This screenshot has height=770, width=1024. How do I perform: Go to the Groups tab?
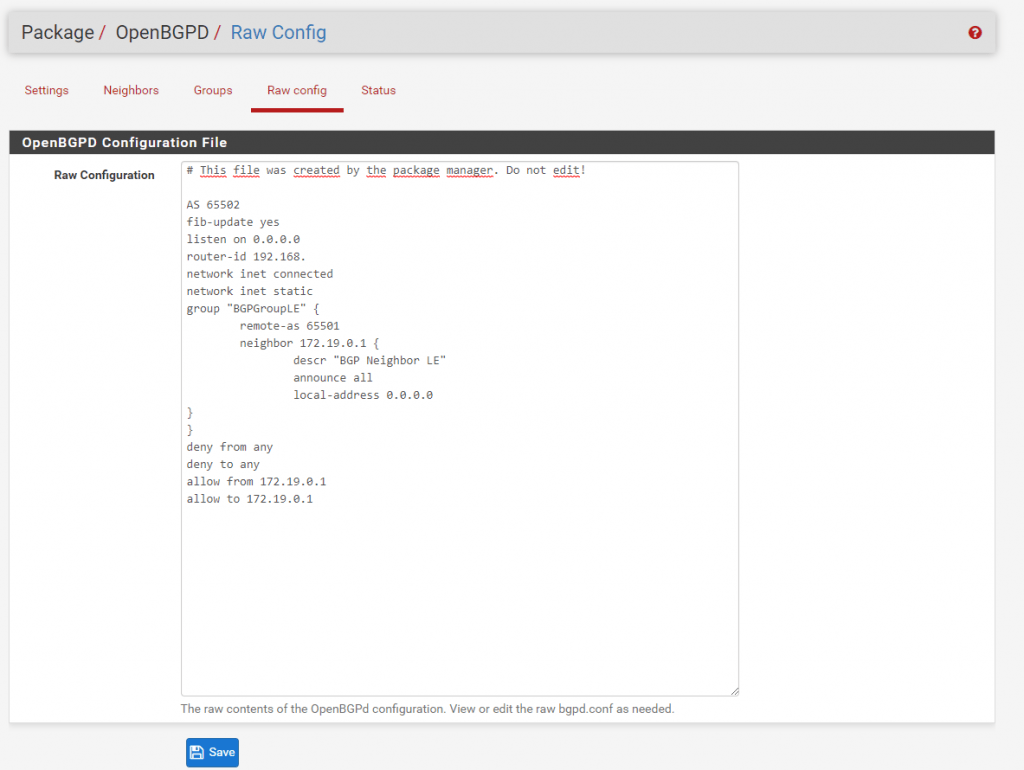click(x=213, y=90)
